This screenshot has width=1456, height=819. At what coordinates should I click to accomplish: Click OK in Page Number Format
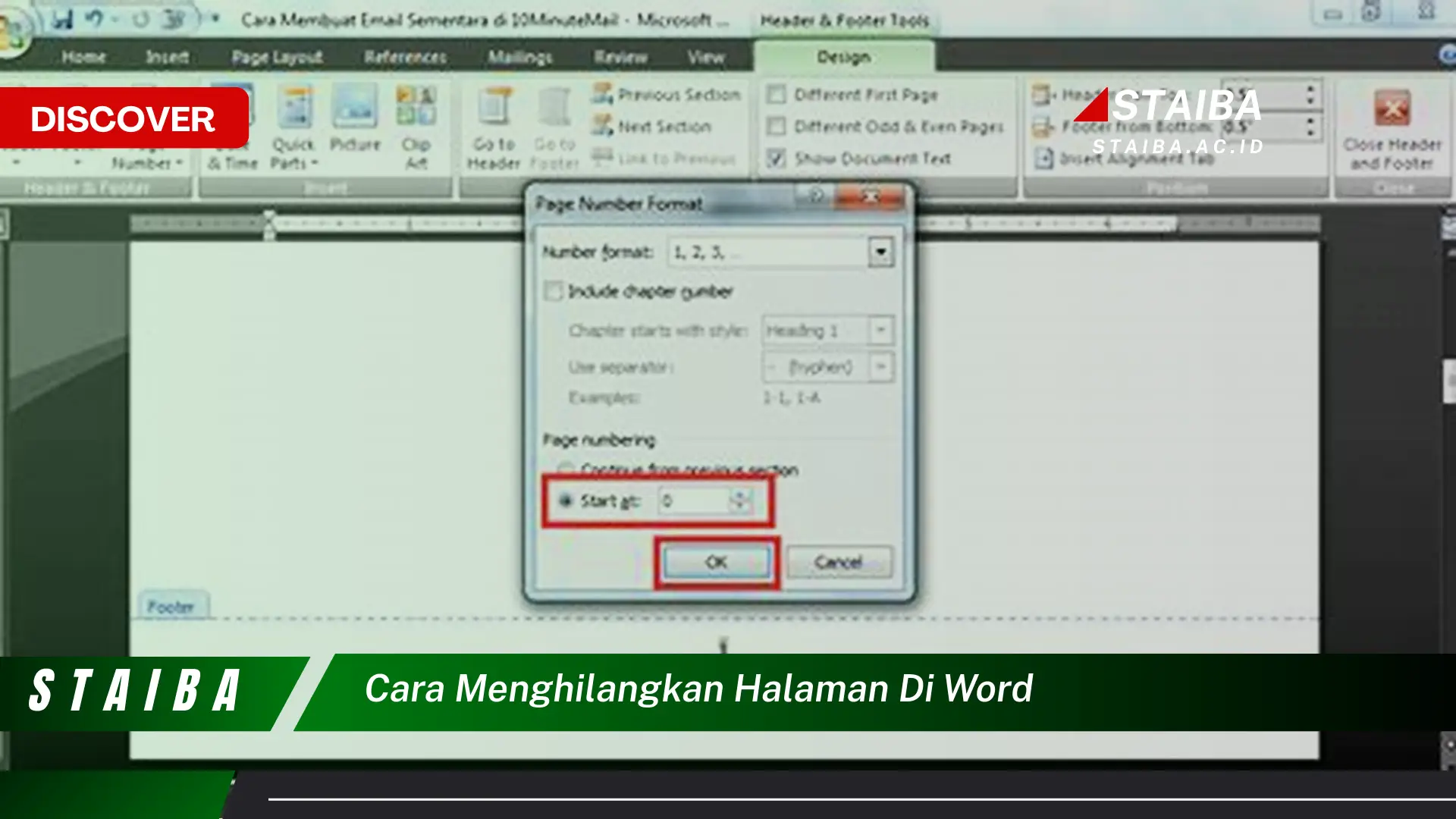pyautogui.click(x=717, y=562)
